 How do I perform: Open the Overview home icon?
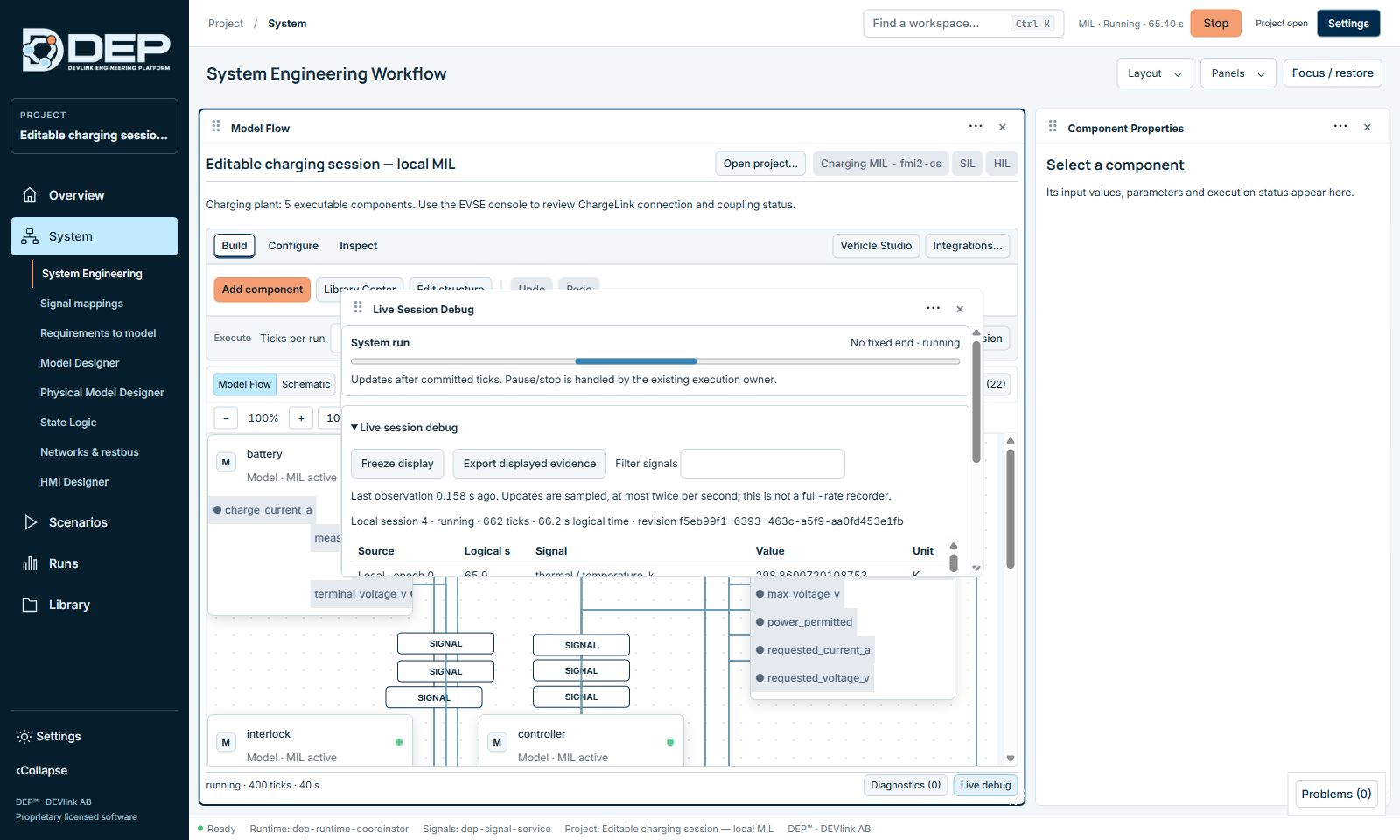tap(30, 195)
